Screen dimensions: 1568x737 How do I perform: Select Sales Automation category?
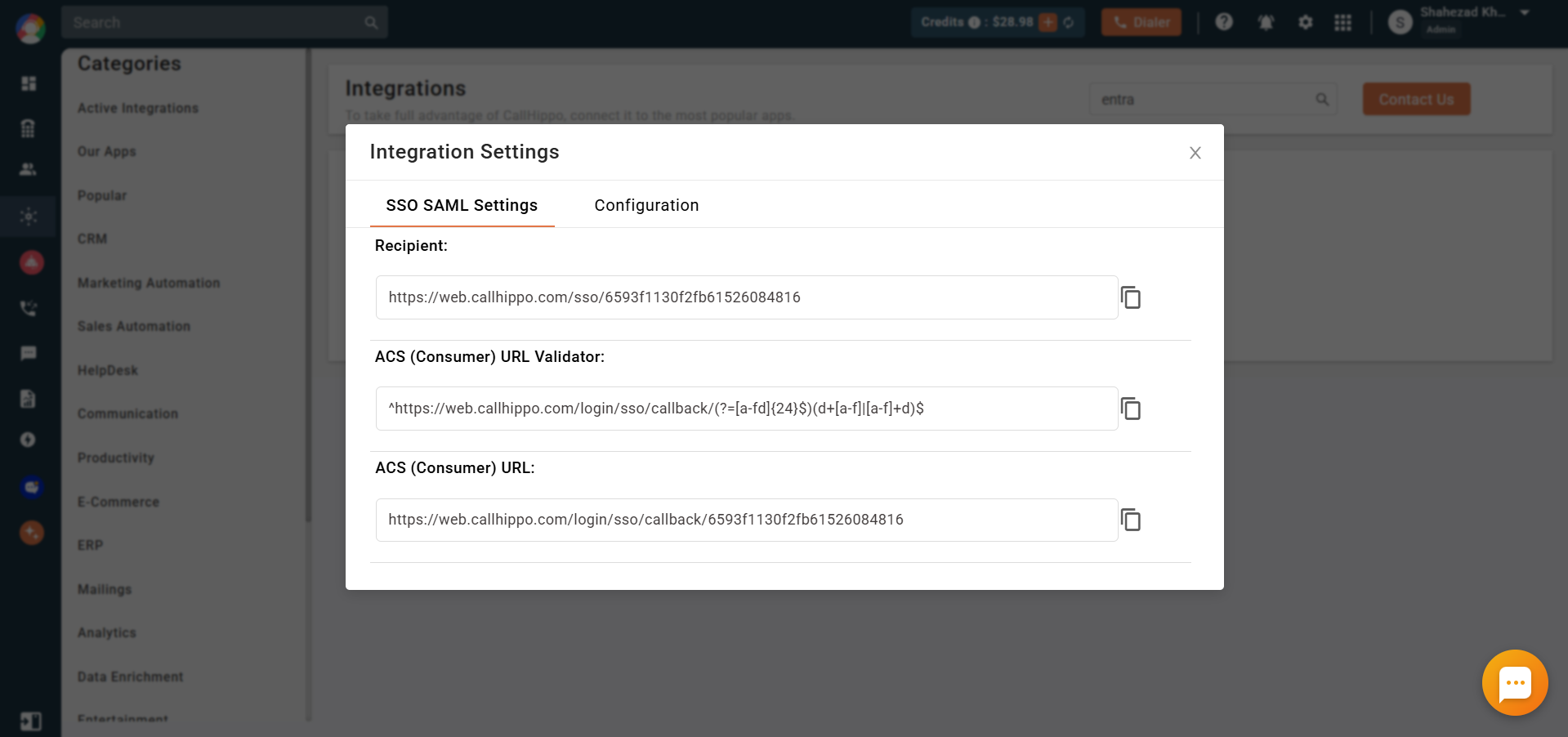pos(134,326)
